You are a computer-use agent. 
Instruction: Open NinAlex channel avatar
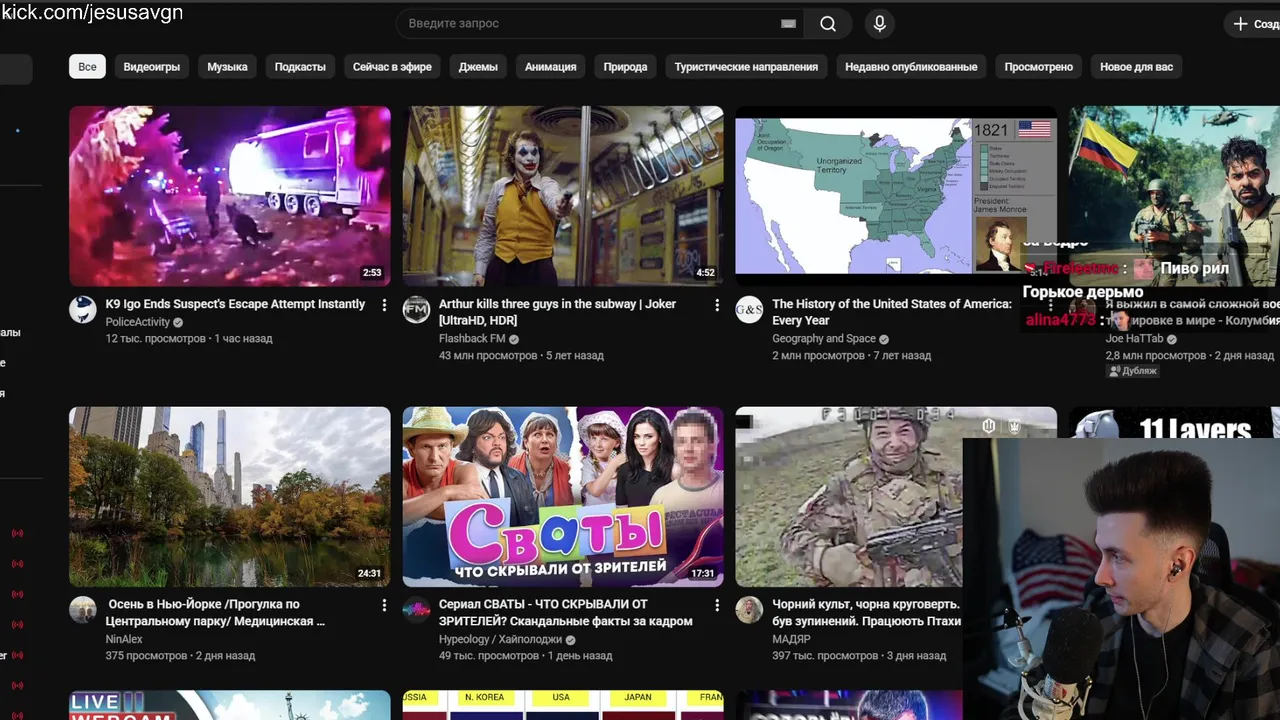click(82, 609)
